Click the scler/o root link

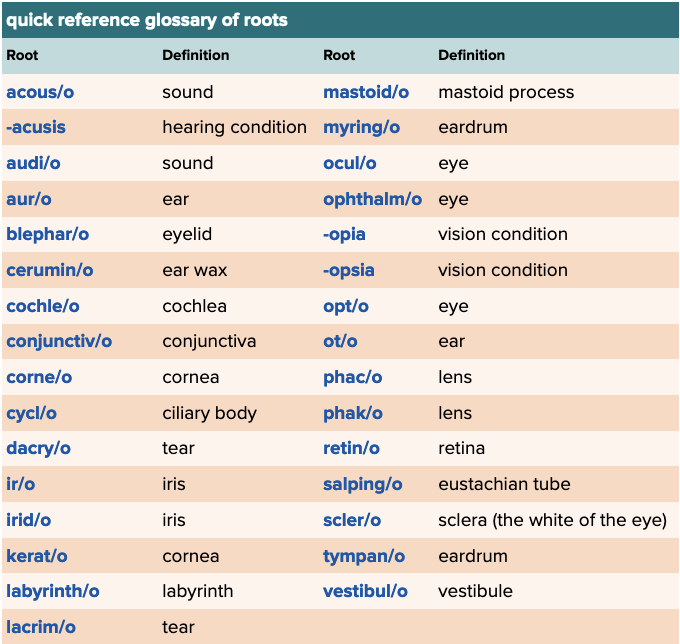tap(352, 520)
